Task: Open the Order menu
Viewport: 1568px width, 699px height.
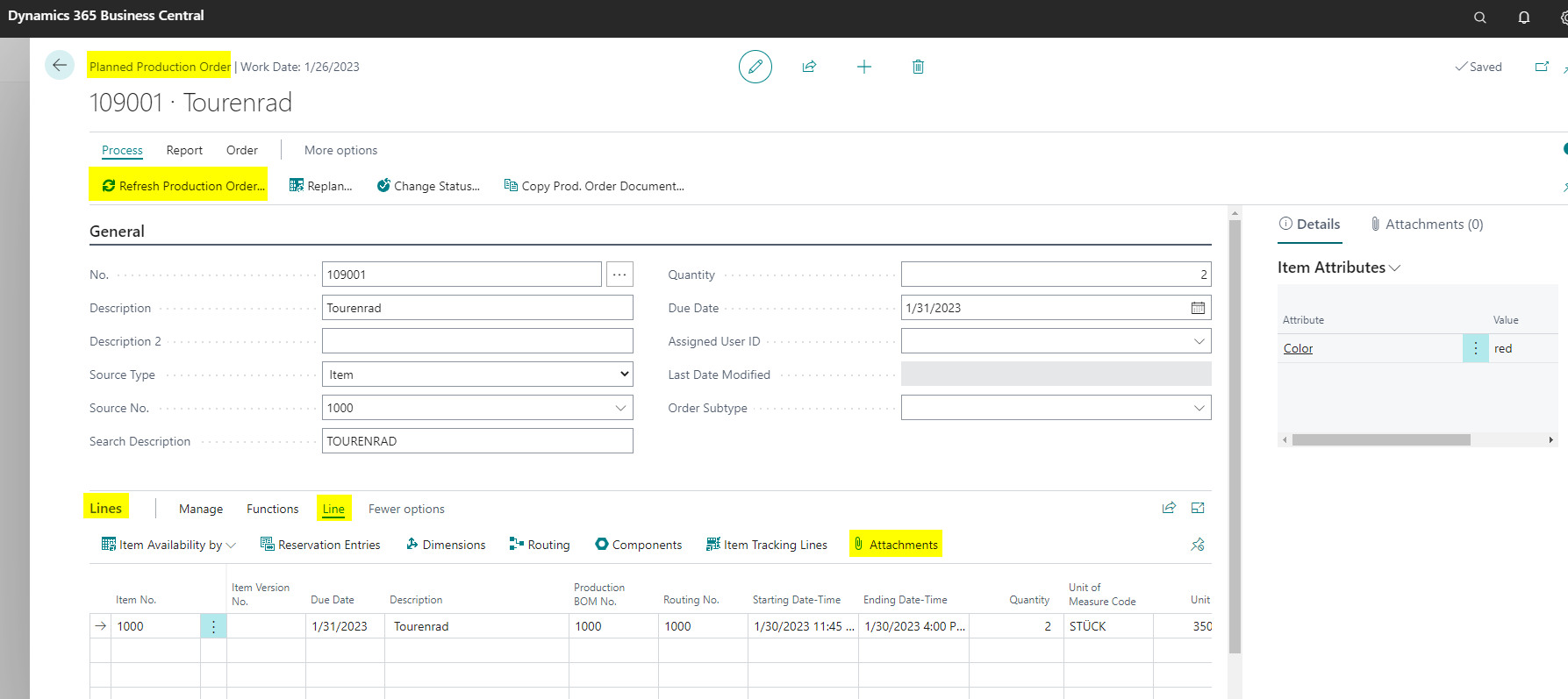Action: pyautogui.click(x=242, y=150)
